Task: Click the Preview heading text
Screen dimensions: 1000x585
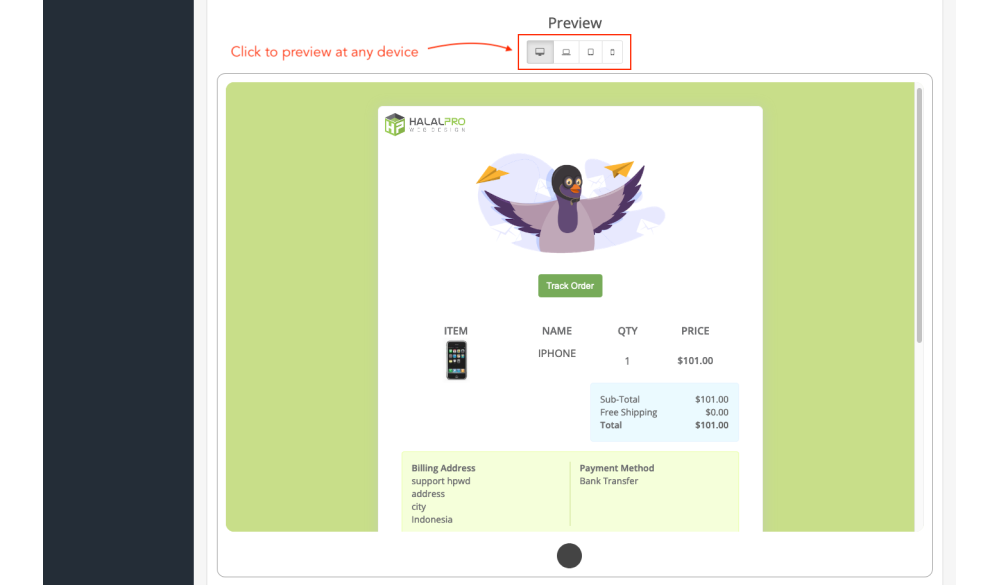Action: [x=575, y=23]
